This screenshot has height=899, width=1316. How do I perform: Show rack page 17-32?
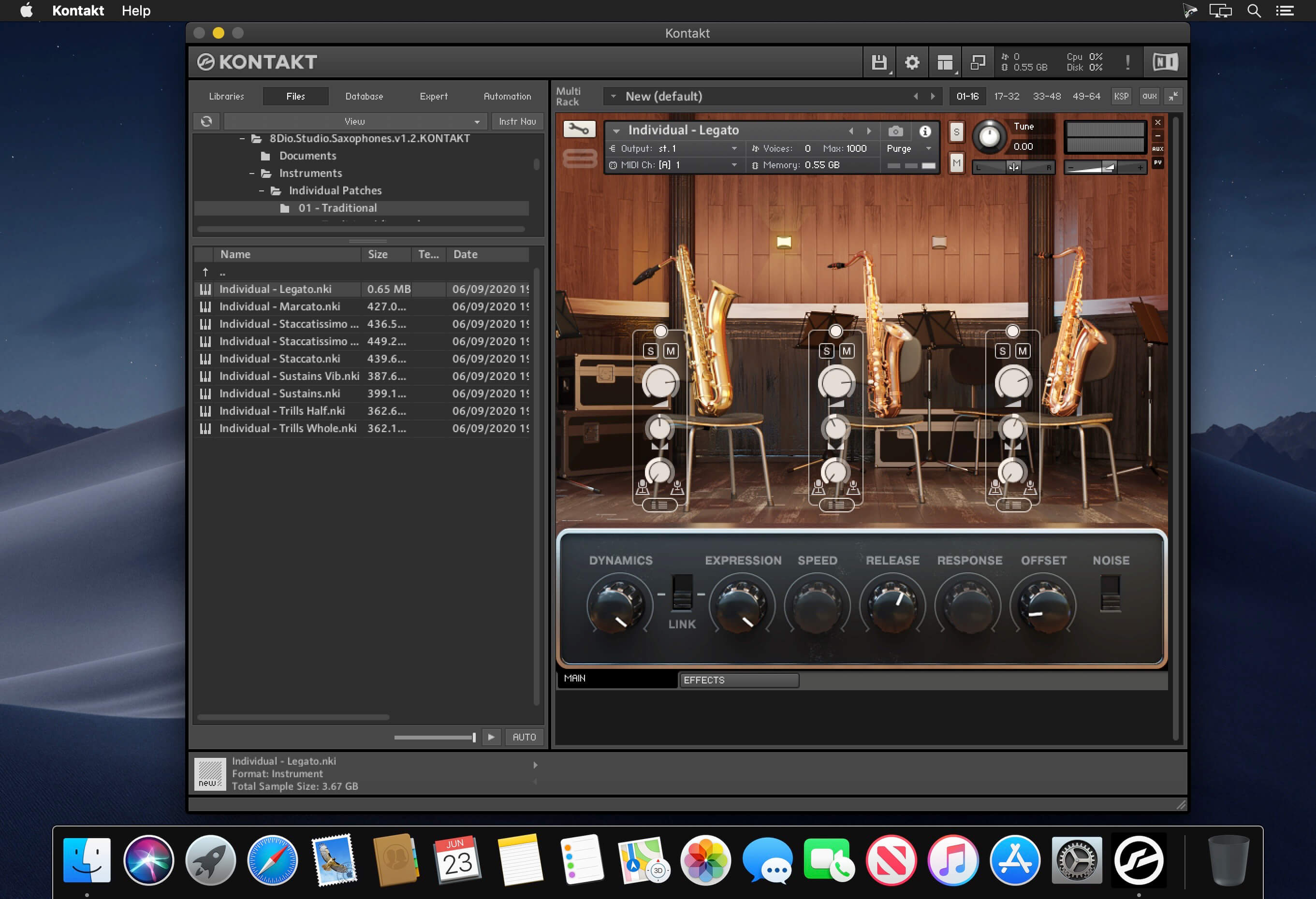(x=1006, y=96)
